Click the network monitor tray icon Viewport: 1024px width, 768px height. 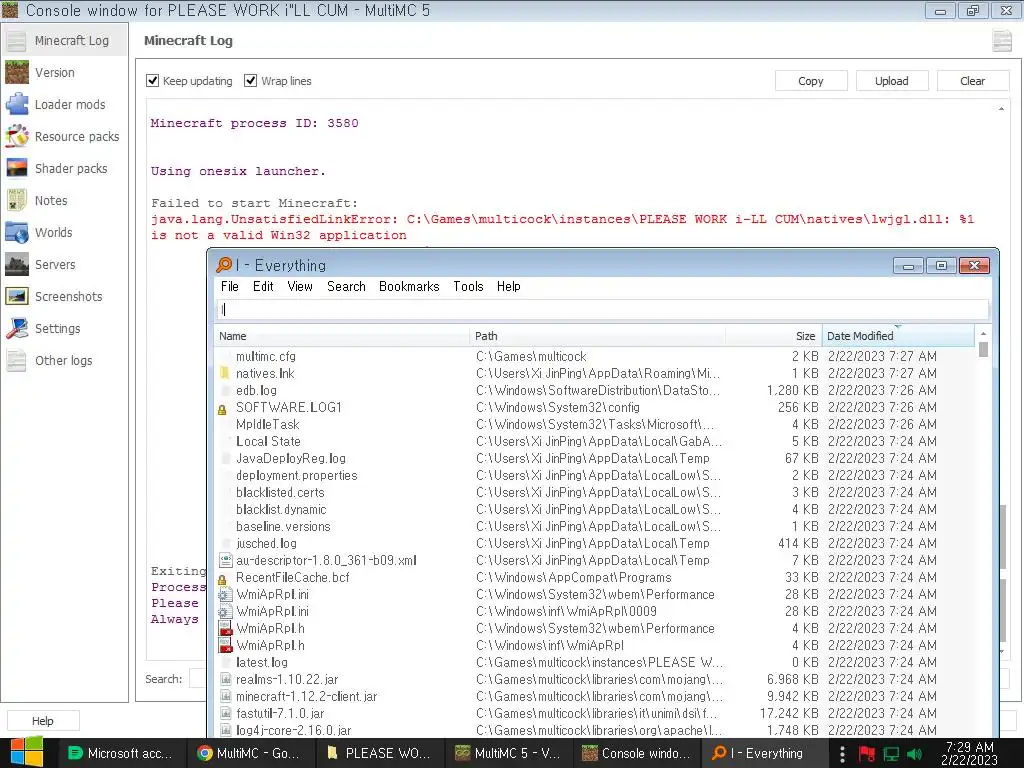[x=891, y=754]
